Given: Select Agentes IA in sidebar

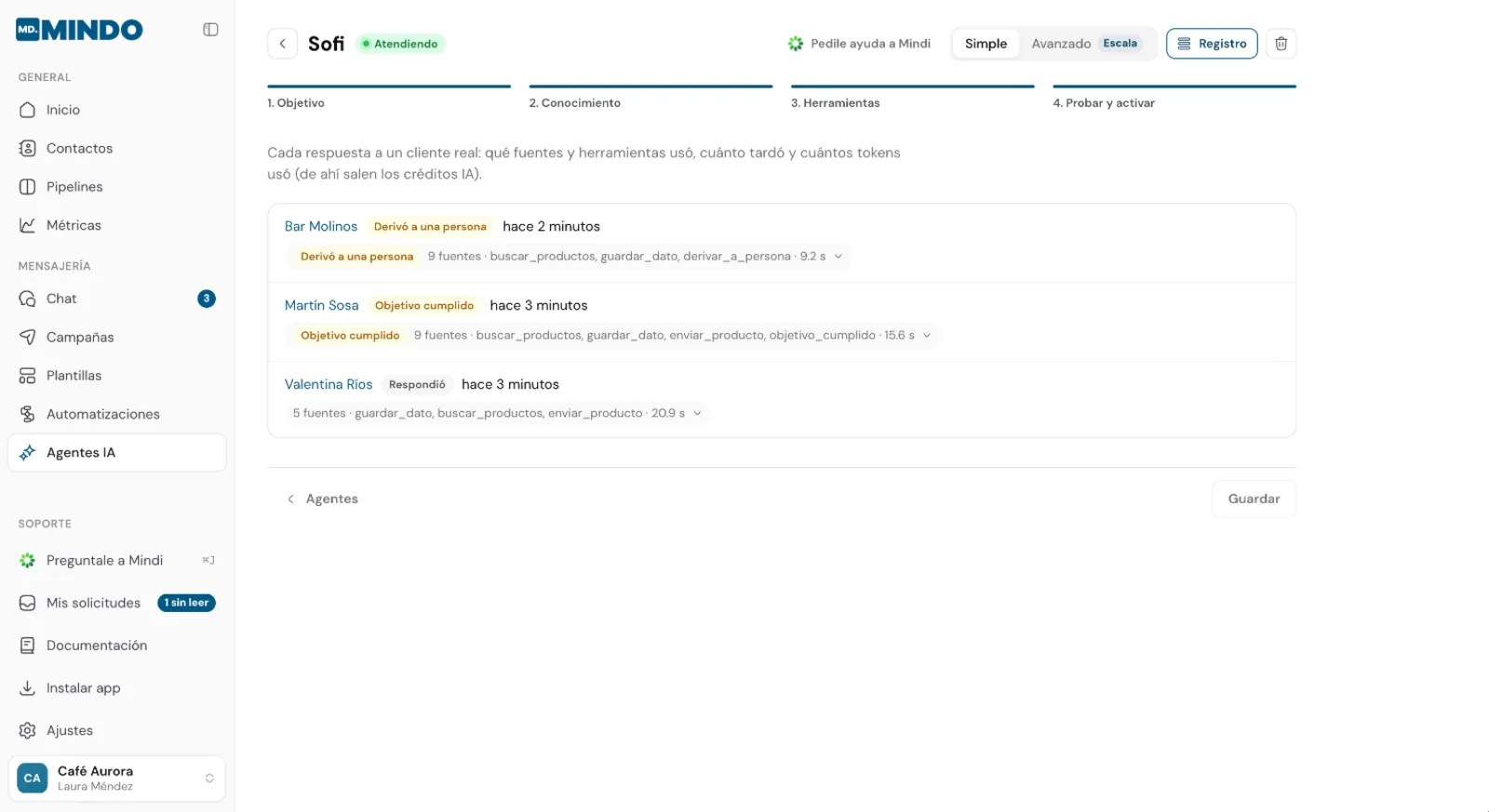Looking at the screenshot, I should point(116,453).
